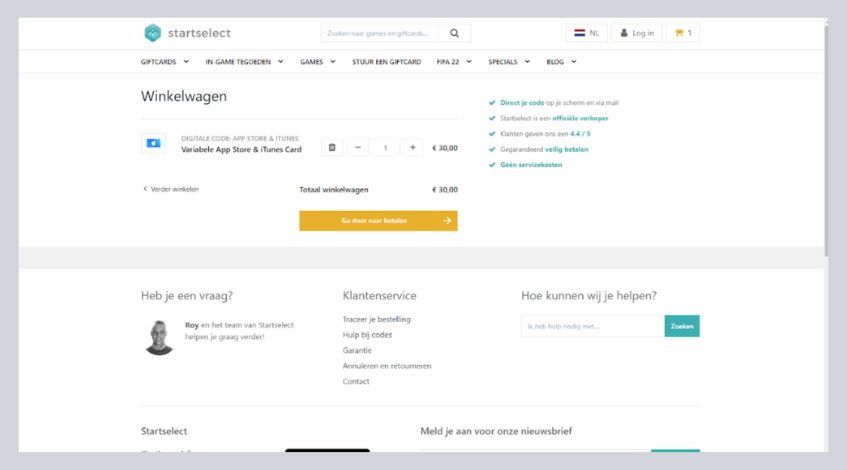Open the NL language selector
Viewport: 847px width, 470px height.
click(587, 33)
